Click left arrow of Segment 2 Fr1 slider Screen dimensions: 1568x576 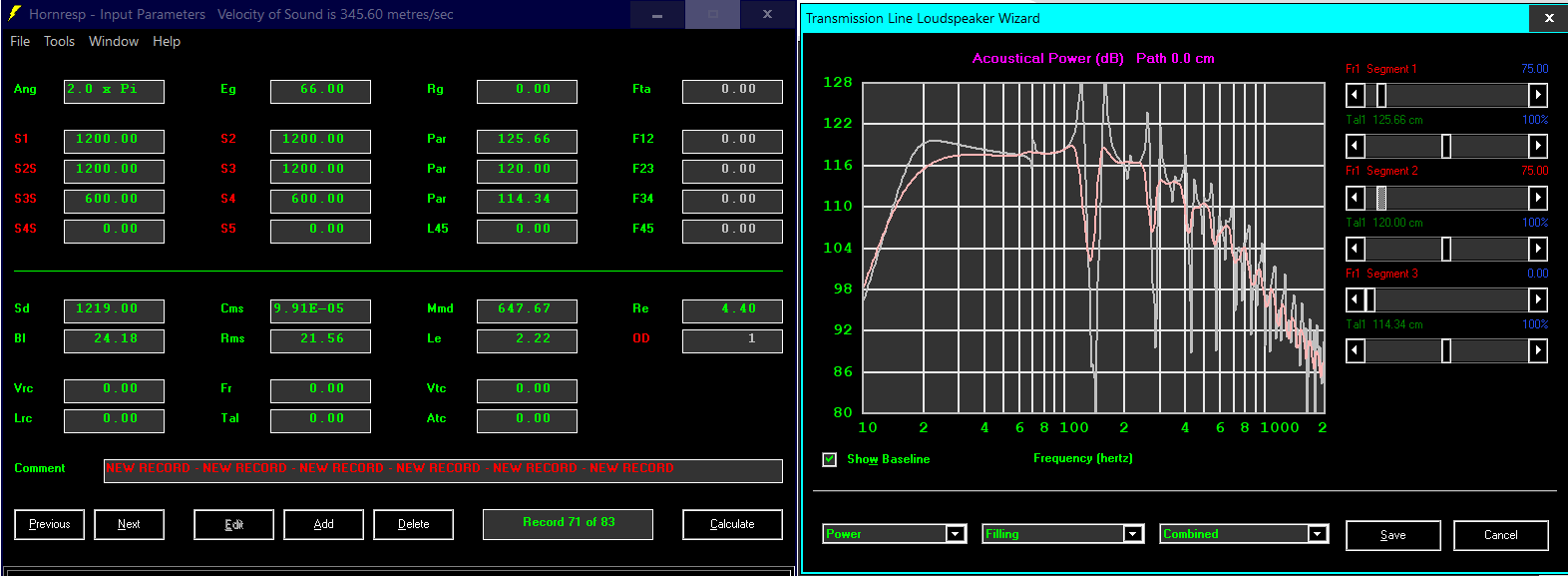1355,198
